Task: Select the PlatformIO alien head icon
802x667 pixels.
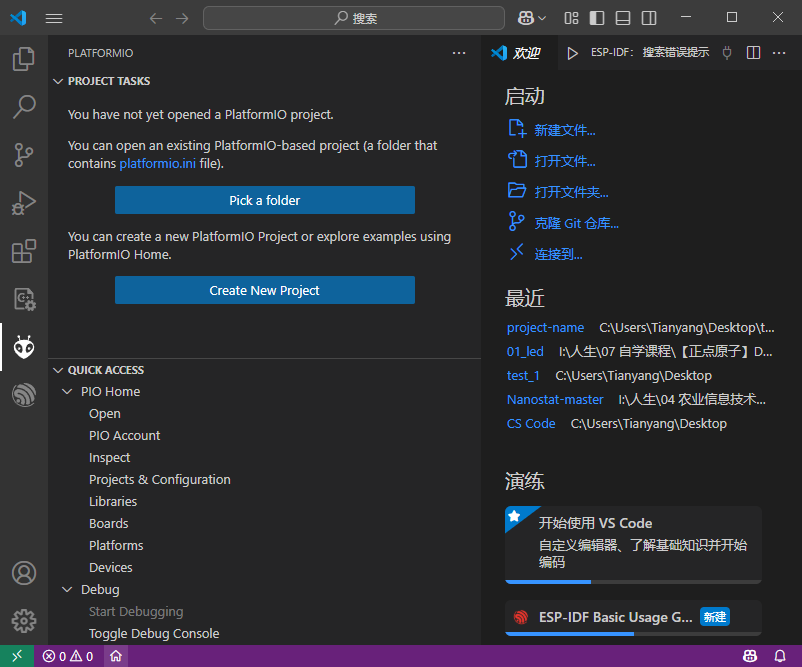Action: (24, 347)
